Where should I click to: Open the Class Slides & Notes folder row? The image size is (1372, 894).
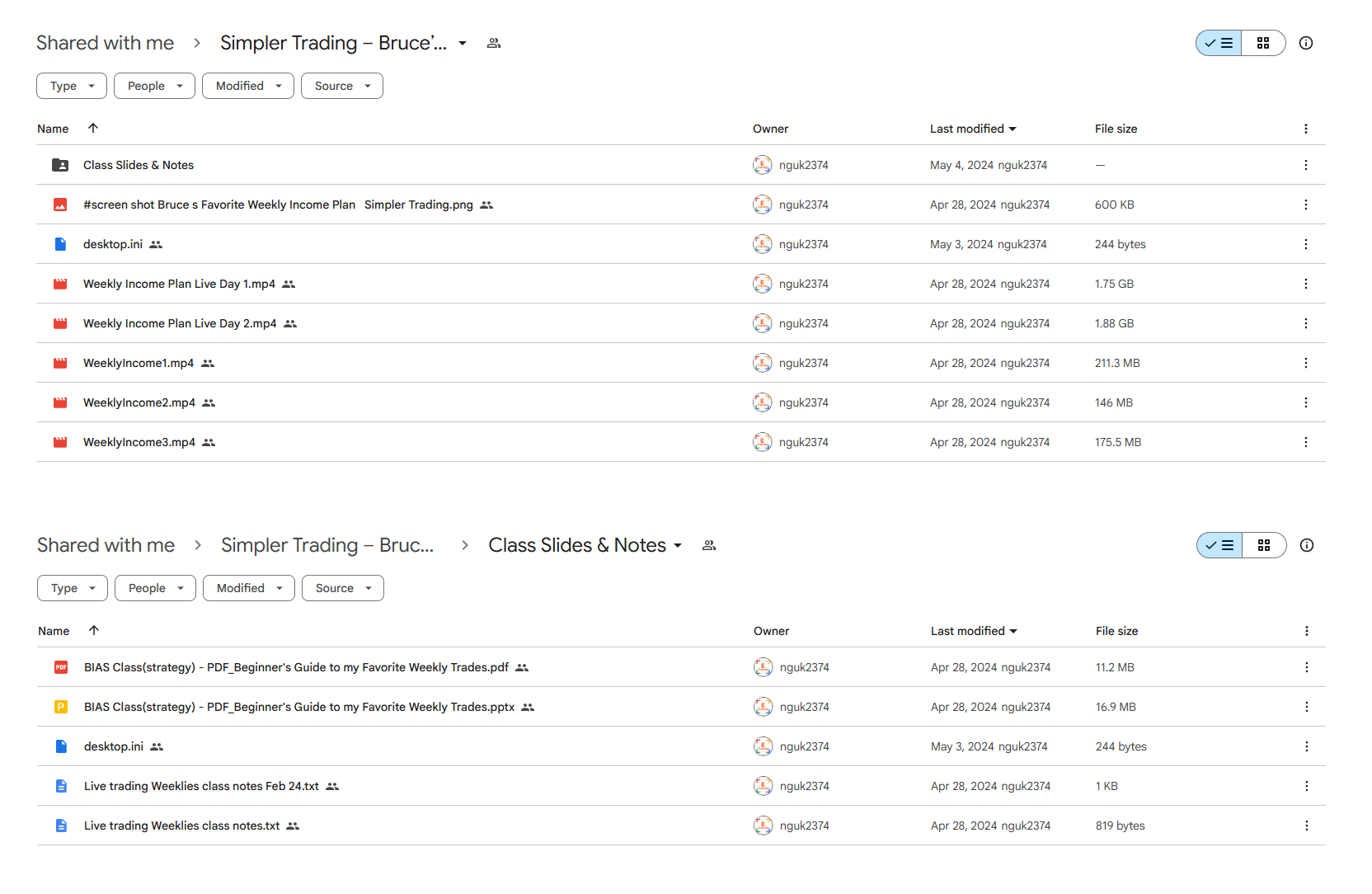point(681,165)
